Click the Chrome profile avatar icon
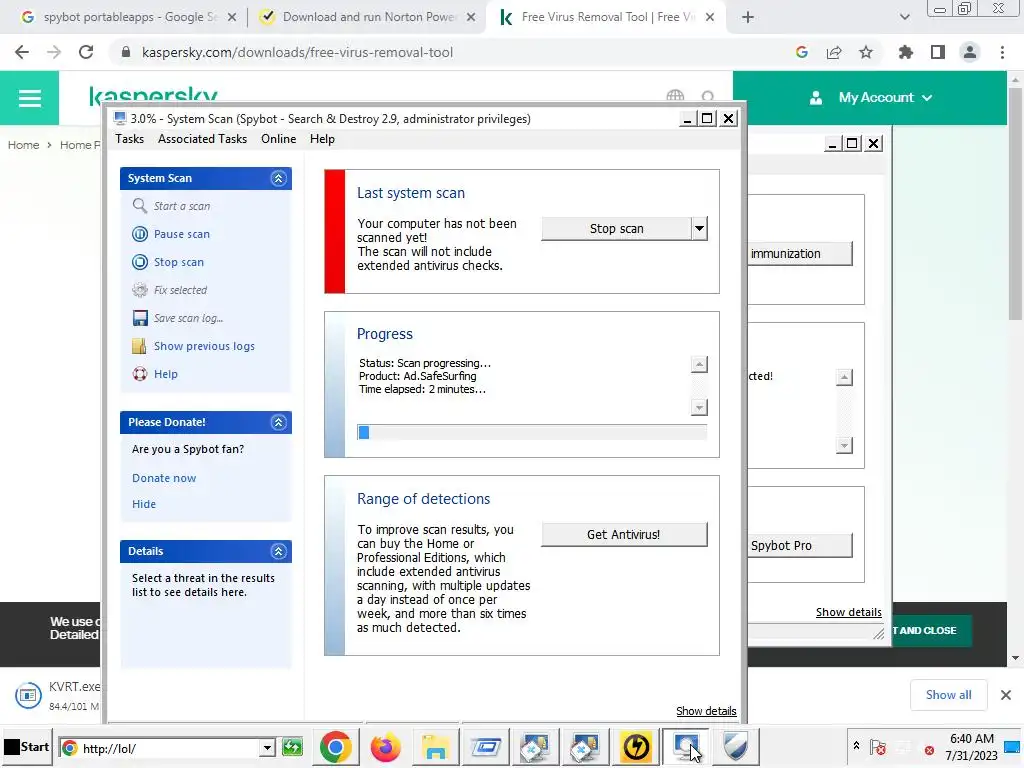Image resolution: width=1024 pixels, height=768 pixels. click(x=970, y=52)
